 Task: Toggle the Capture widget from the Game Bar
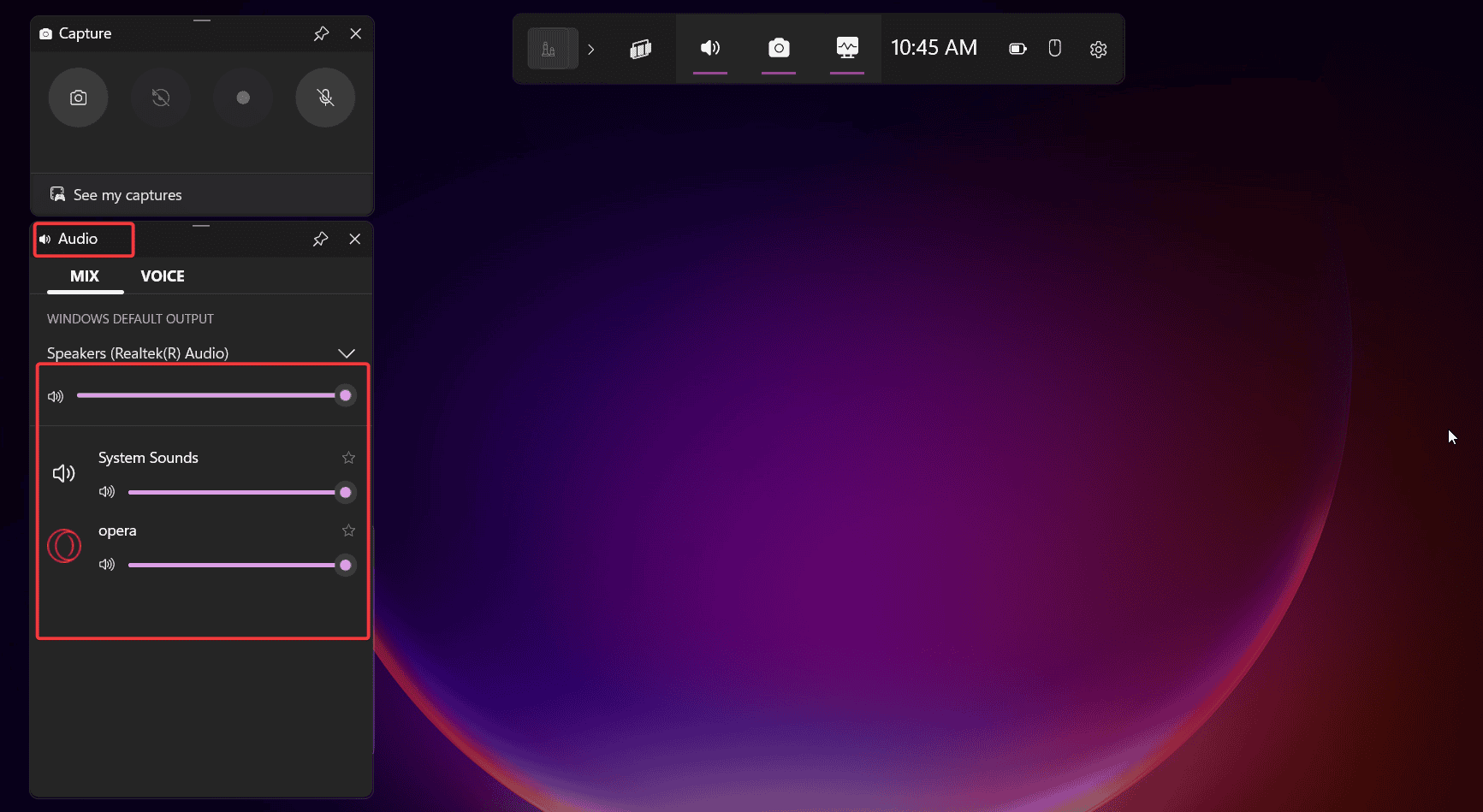[779, 48]
